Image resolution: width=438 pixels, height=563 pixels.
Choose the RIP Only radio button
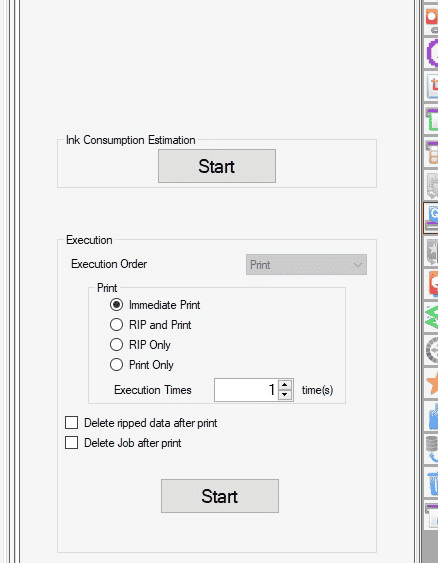(x=116, y=345)
